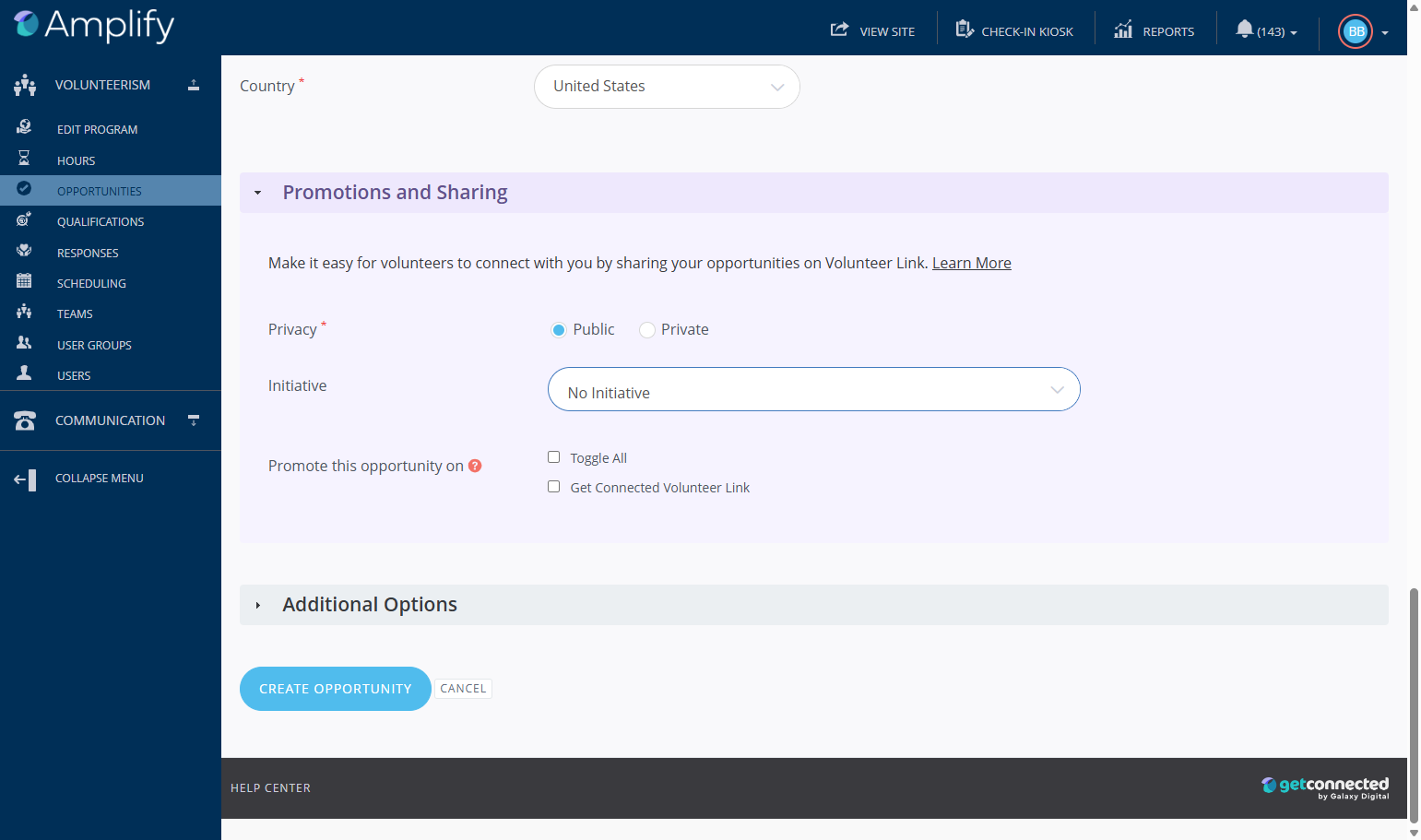Enable Get Connected Volunteer Link checkbox
Viewport: 1421px width, 840px height.
(553, 487)
